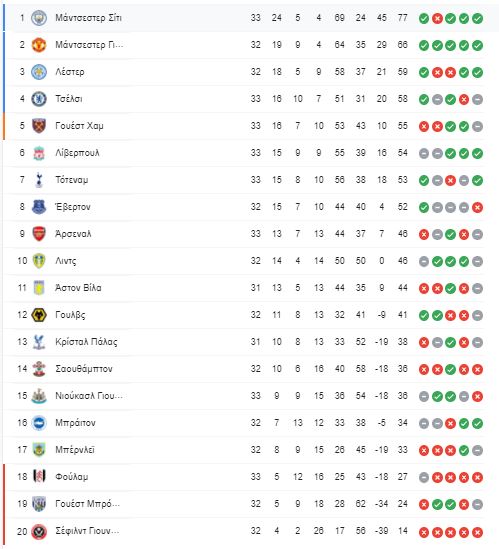Click the Μπράιτον team name

pos(75,423)
